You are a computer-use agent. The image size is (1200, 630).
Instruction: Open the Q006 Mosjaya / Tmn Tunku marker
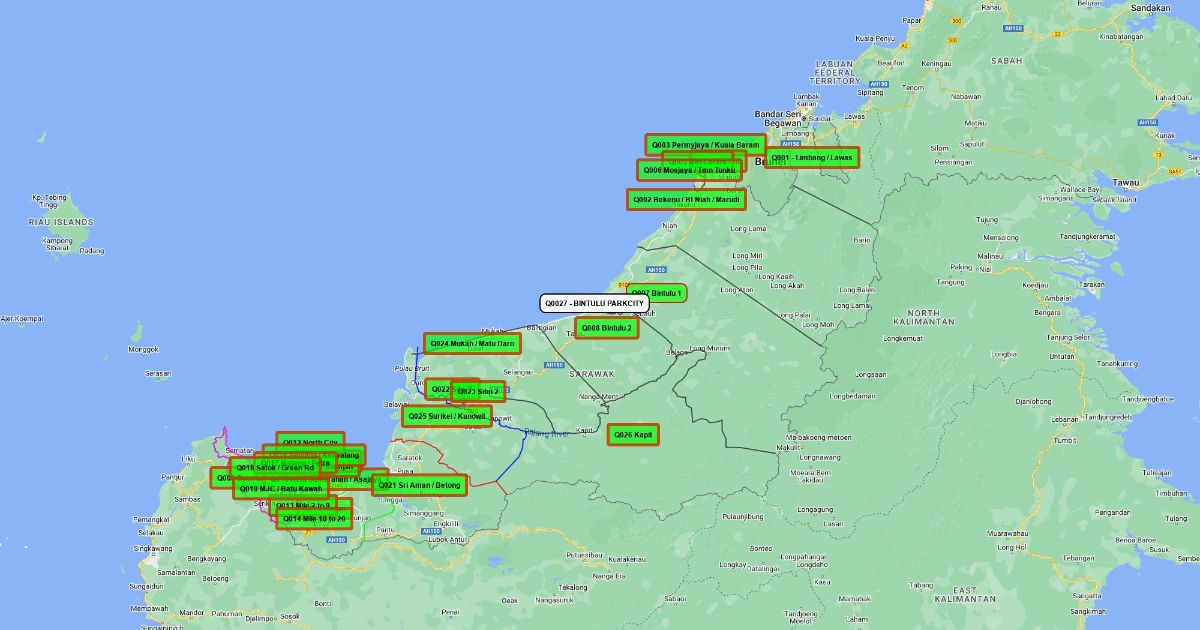(689, 171)
